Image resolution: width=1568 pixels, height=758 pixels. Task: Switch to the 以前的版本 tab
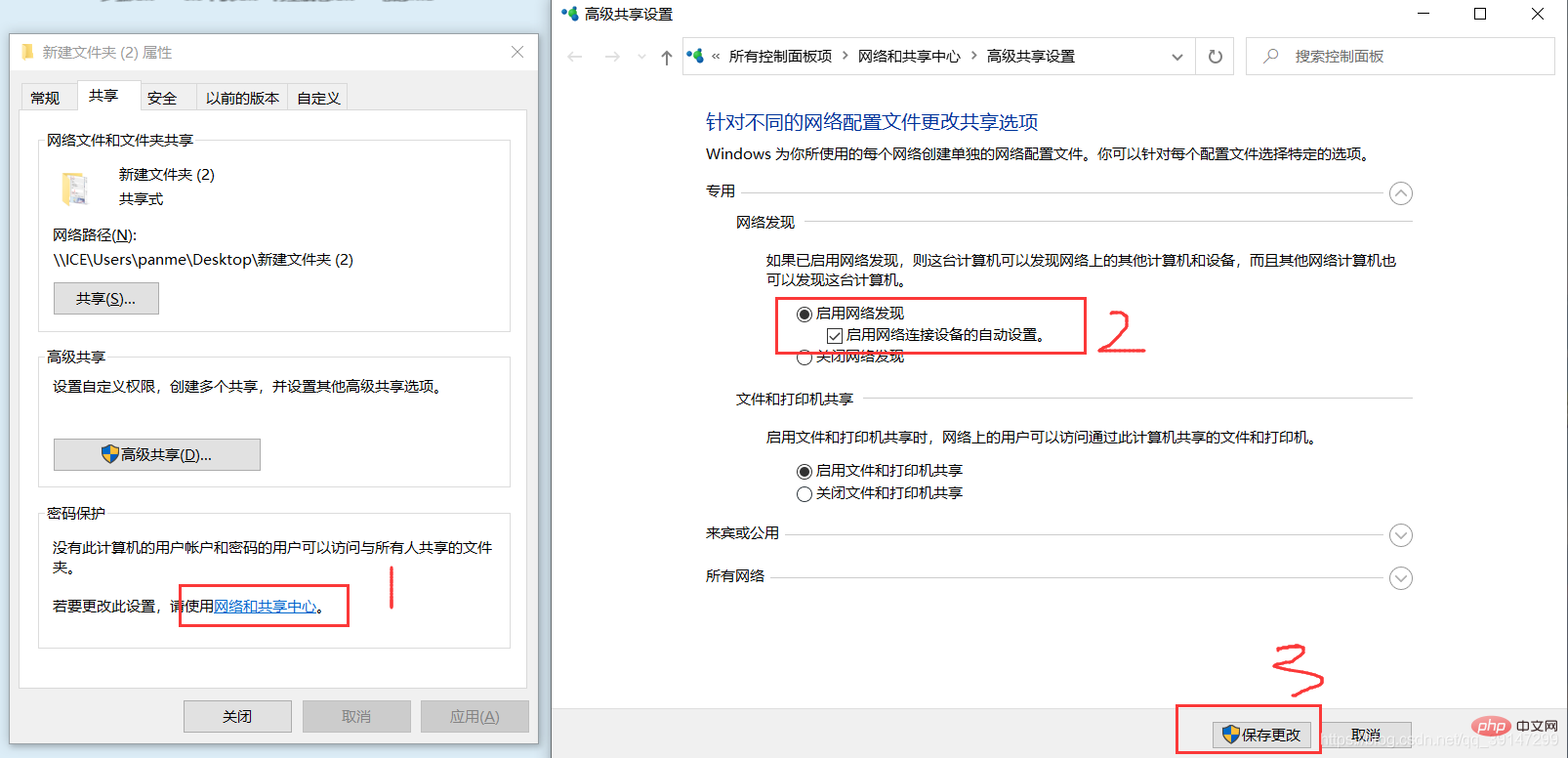[242, 98]
